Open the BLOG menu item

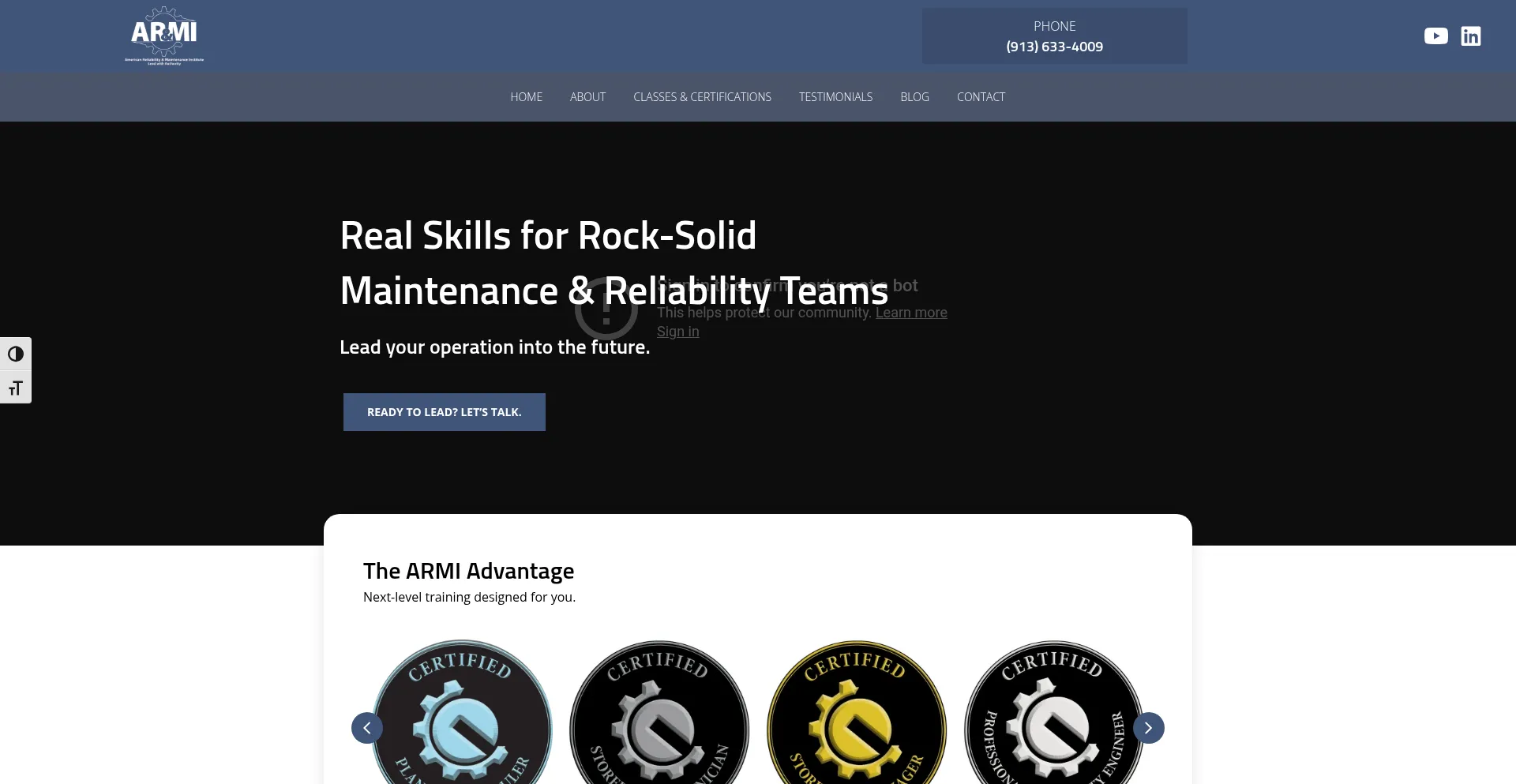tap(914, 97)
